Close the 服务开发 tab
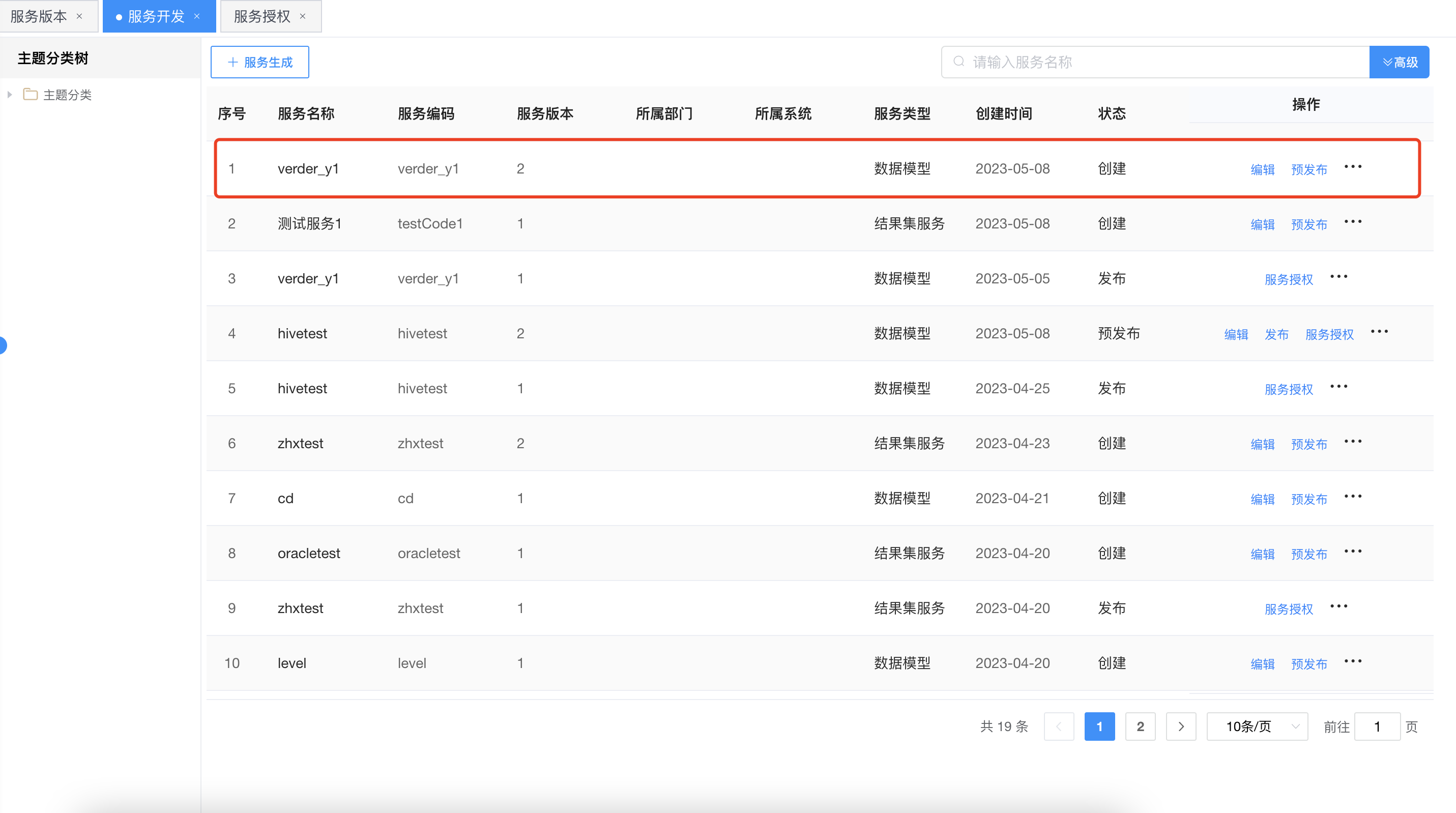 tap(197, 16)
